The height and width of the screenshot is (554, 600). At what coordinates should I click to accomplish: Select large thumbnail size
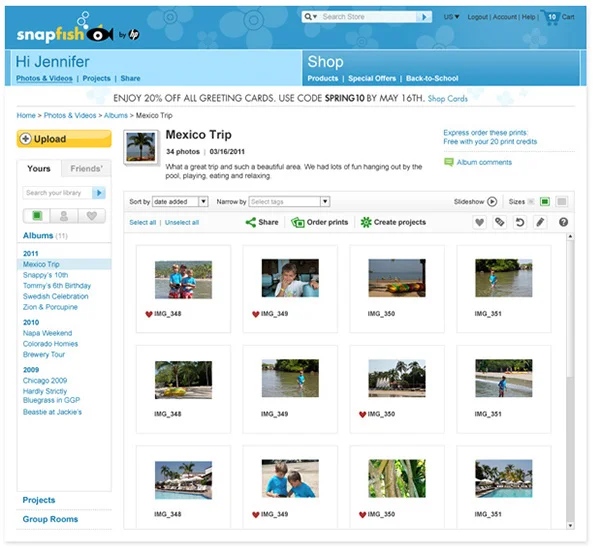pyautogui.click(x=561, y=202)
